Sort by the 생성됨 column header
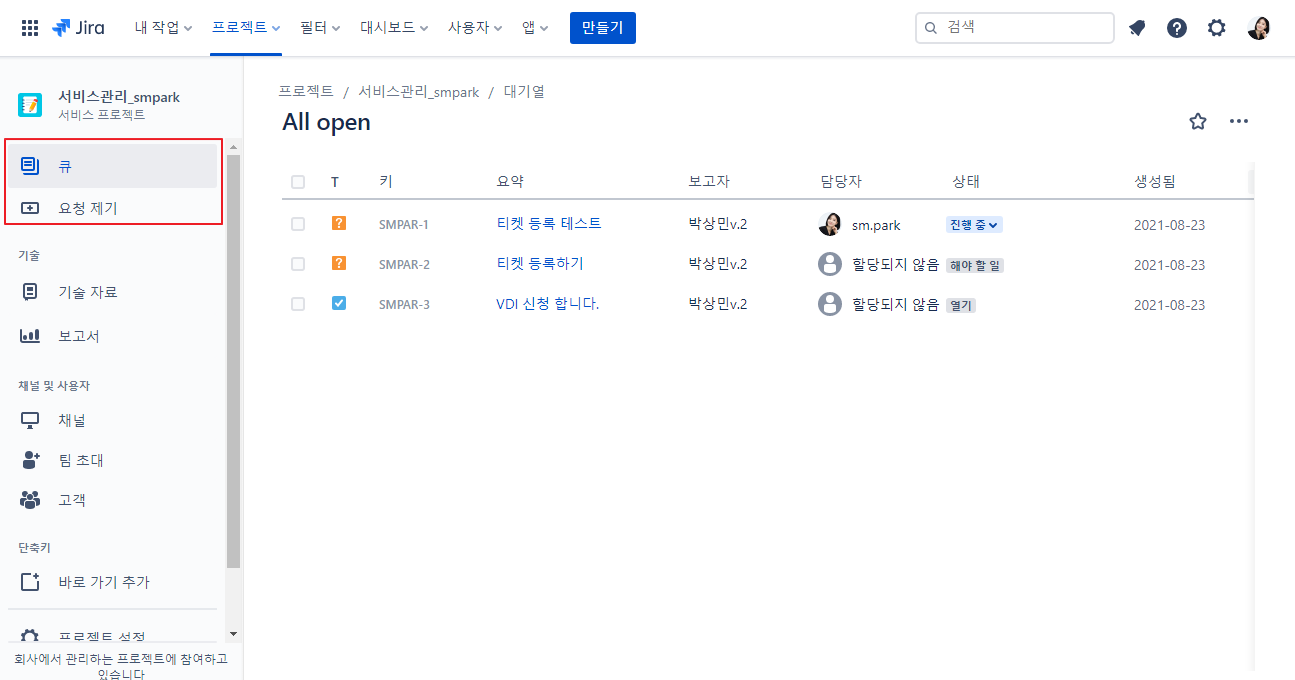Viewport: 1295px width, 680px height. click(x=1155, y=181)
